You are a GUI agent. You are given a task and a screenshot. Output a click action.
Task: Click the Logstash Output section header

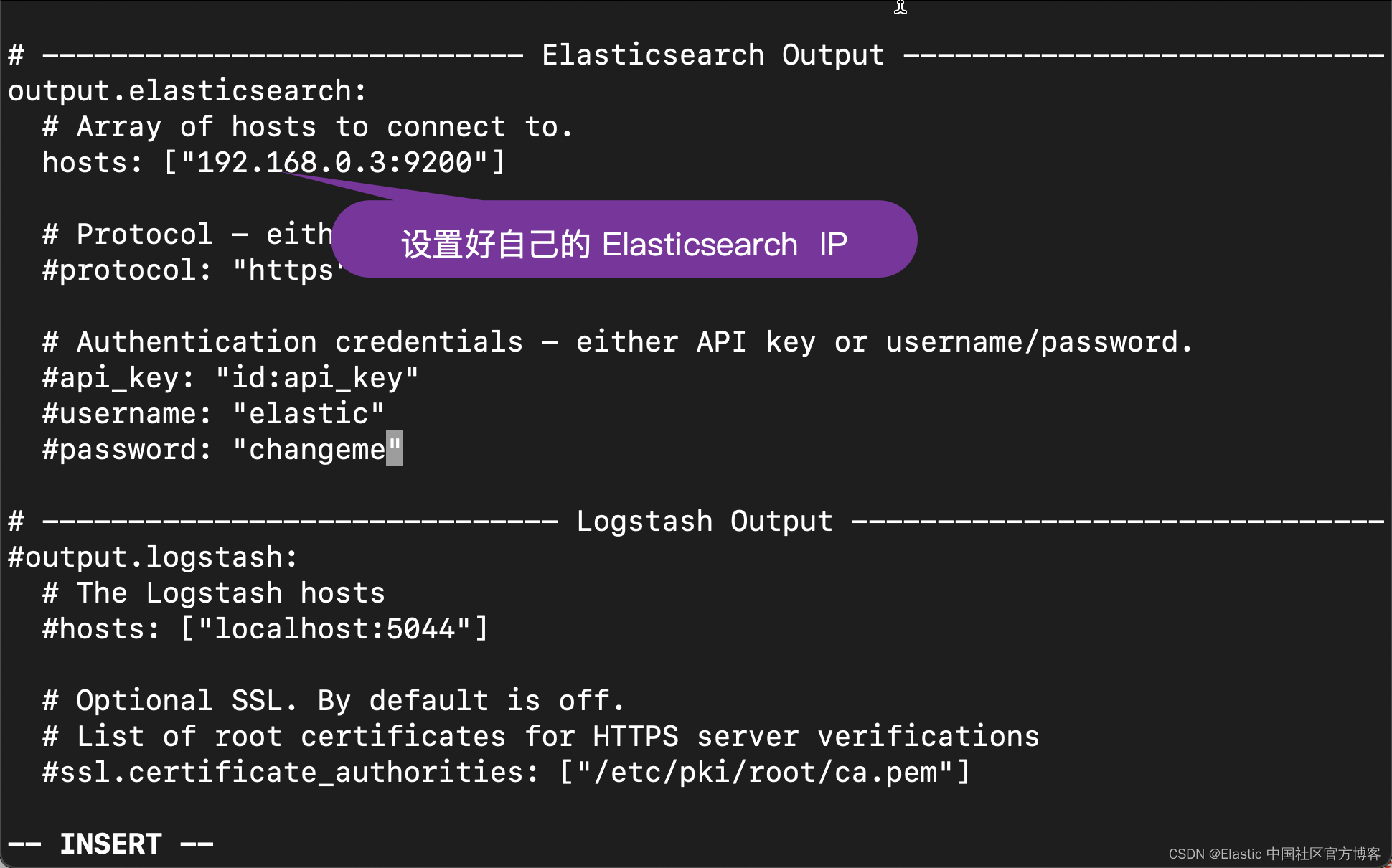[x=704, y=522]
